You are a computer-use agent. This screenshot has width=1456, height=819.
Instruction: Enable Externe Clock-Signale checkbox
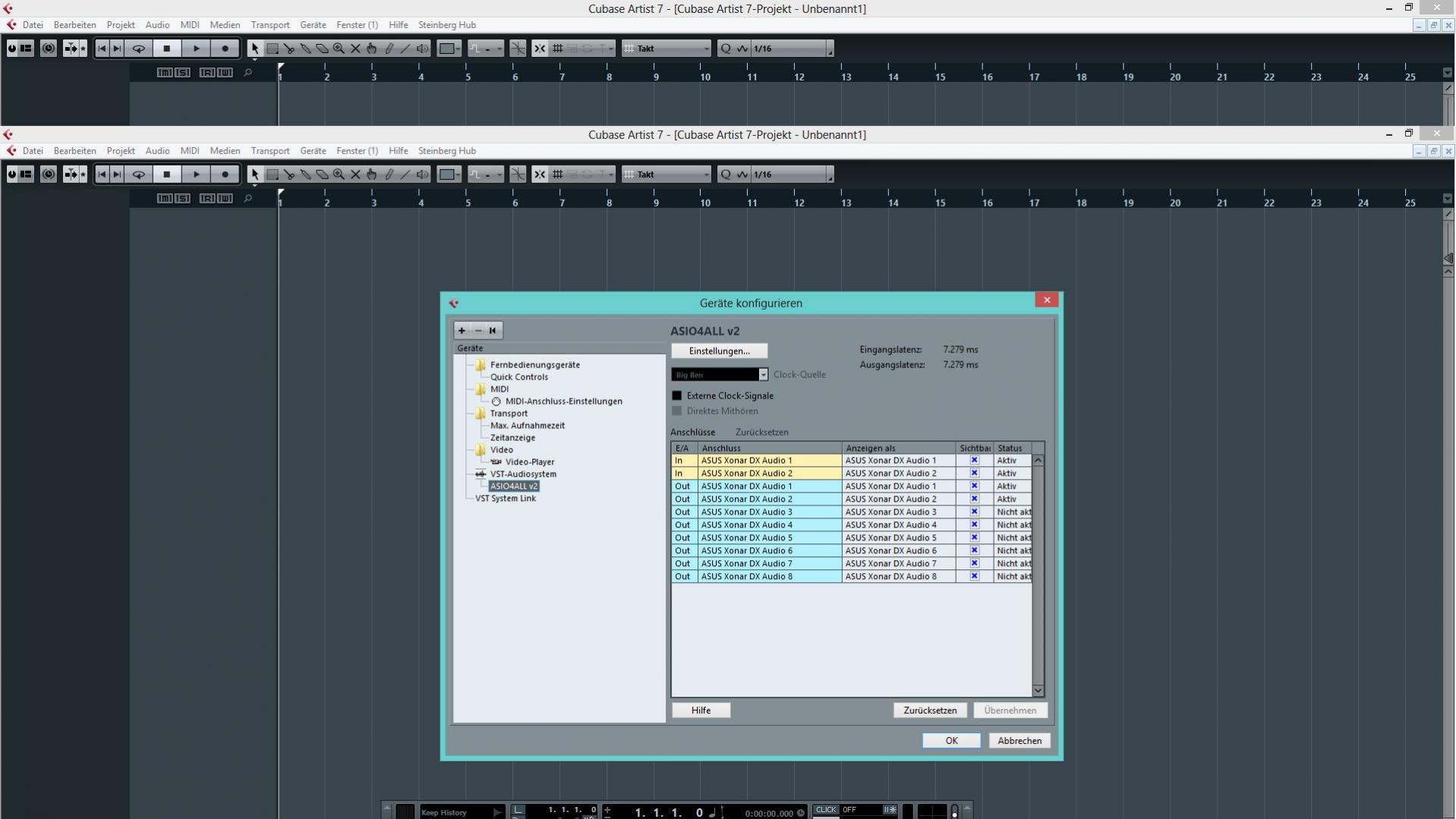pos(677,396)
